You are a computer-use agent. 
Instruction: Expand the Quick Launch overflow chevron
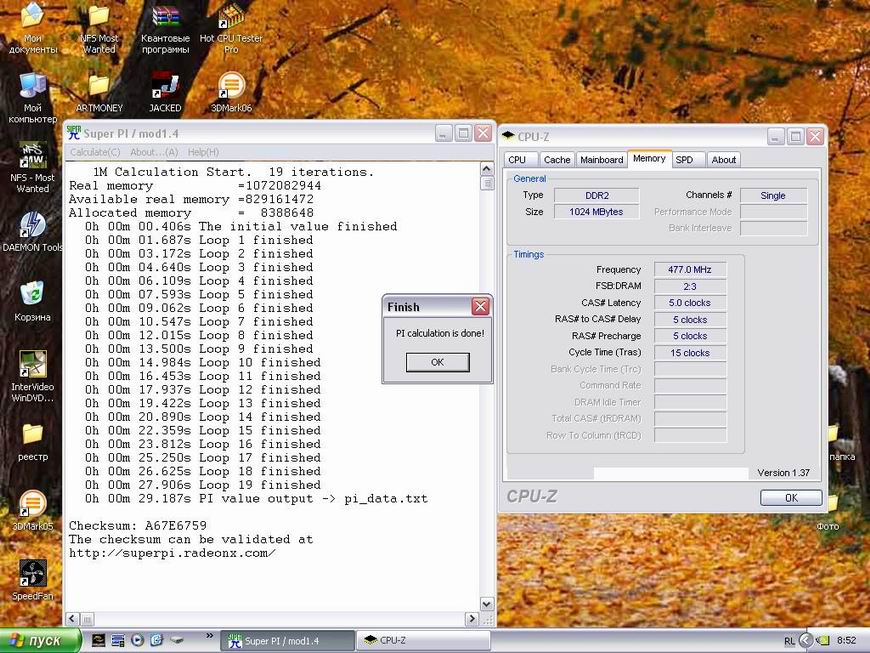pos(210,635)
